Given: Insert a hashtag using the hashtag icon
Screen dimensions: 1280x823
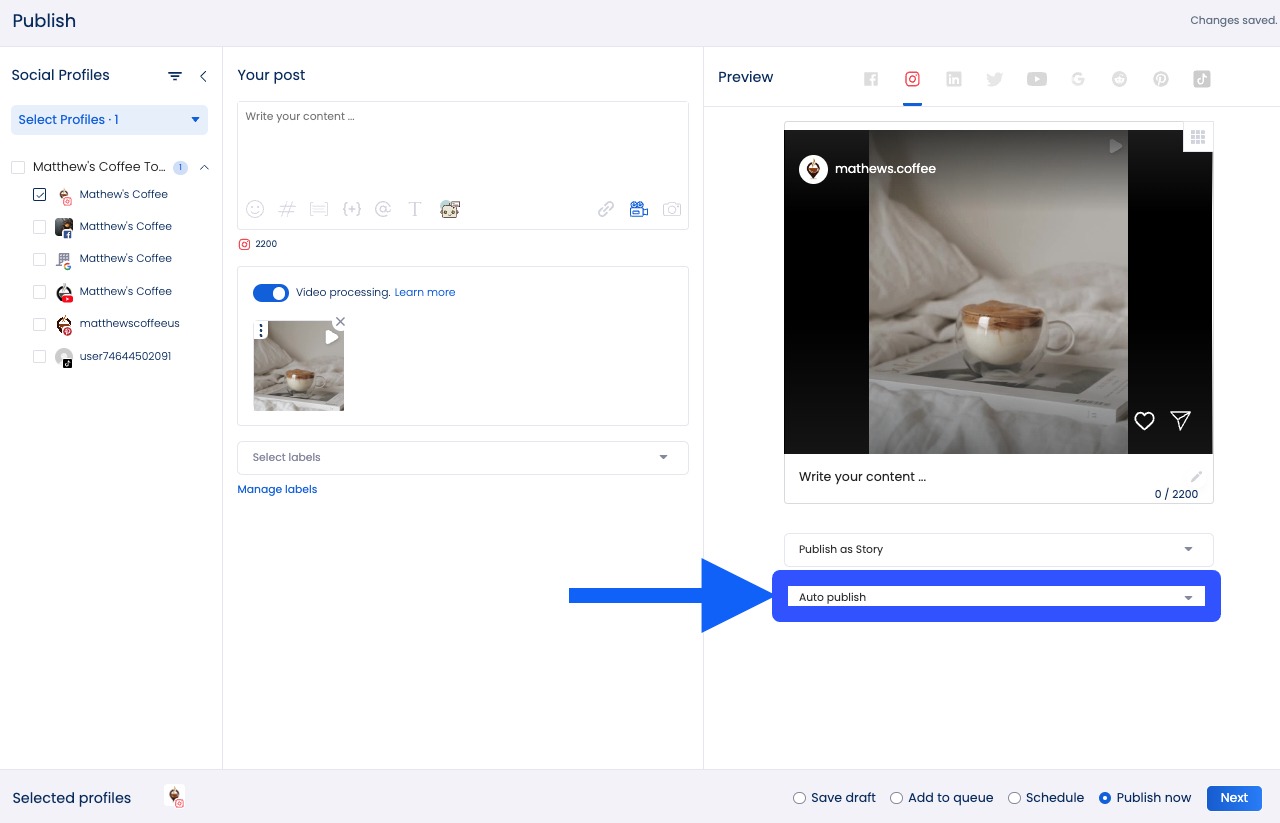Looking at the screenshot, I should 287,209.
